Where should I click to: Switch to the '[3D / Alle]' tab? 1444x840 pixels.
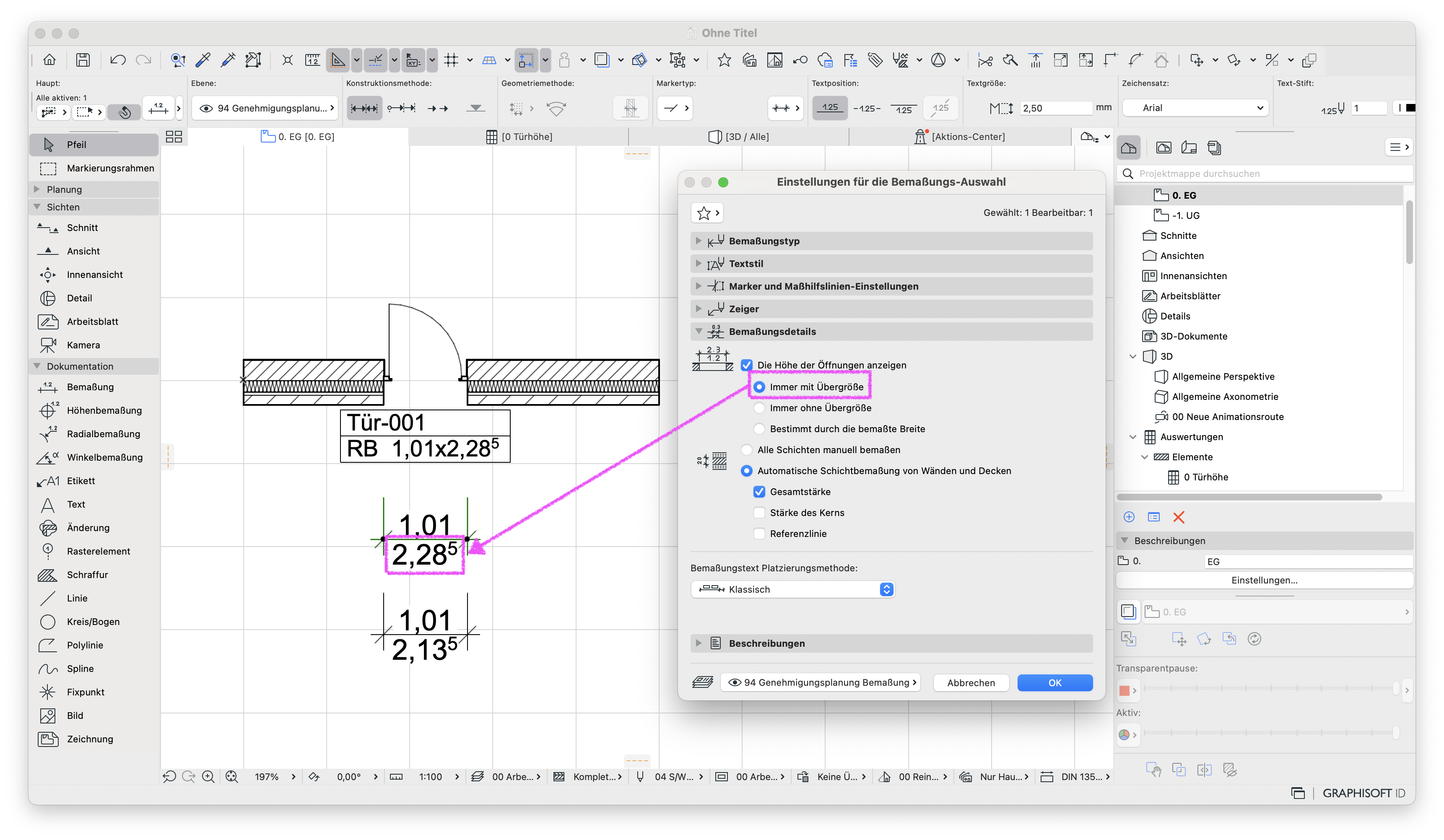tap(739, 136)
